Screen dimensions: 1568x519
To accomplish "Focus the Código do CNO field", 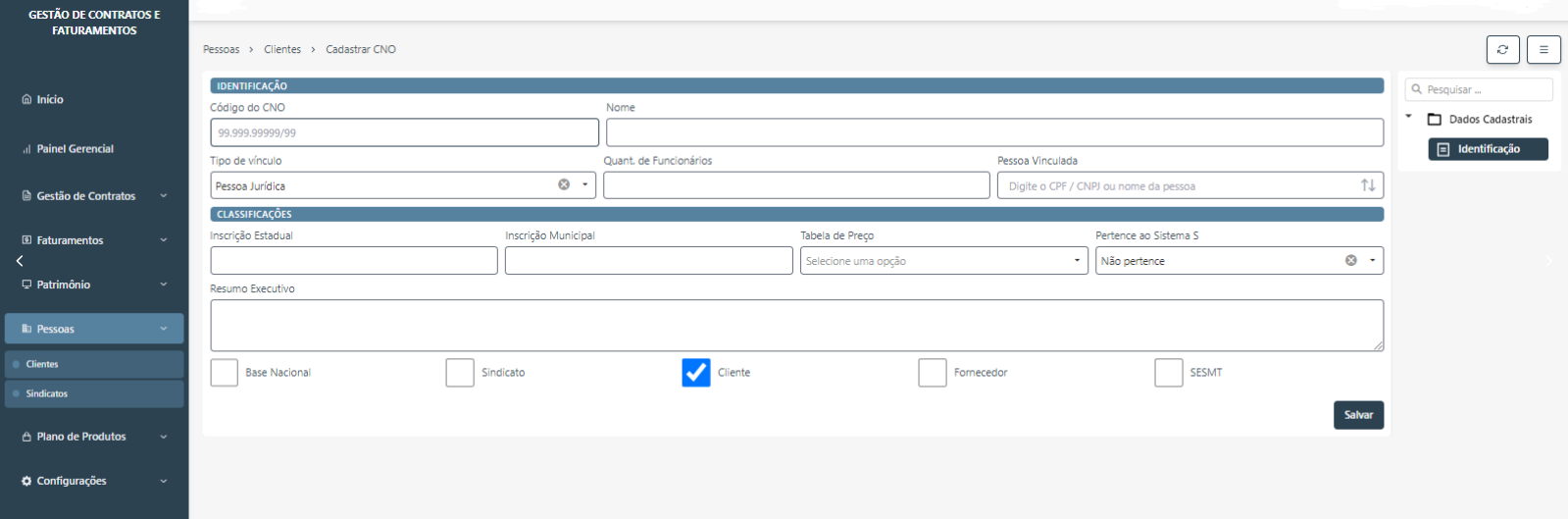I will point(404,132).
